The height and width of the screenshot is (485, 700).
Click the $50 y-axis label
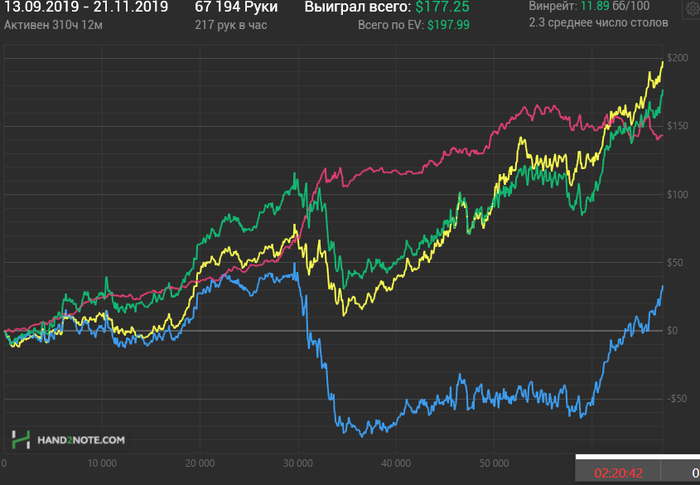click(x=675, y=262)
